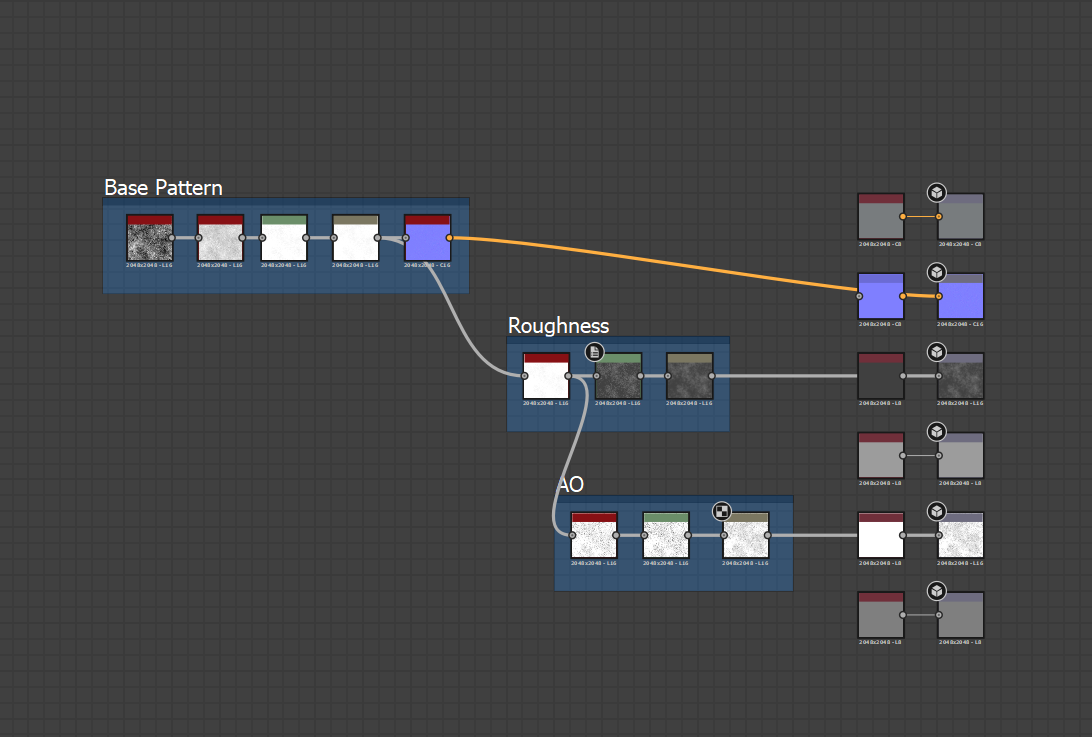Select the light gray output node in fourth row

(x=960, y=456)
